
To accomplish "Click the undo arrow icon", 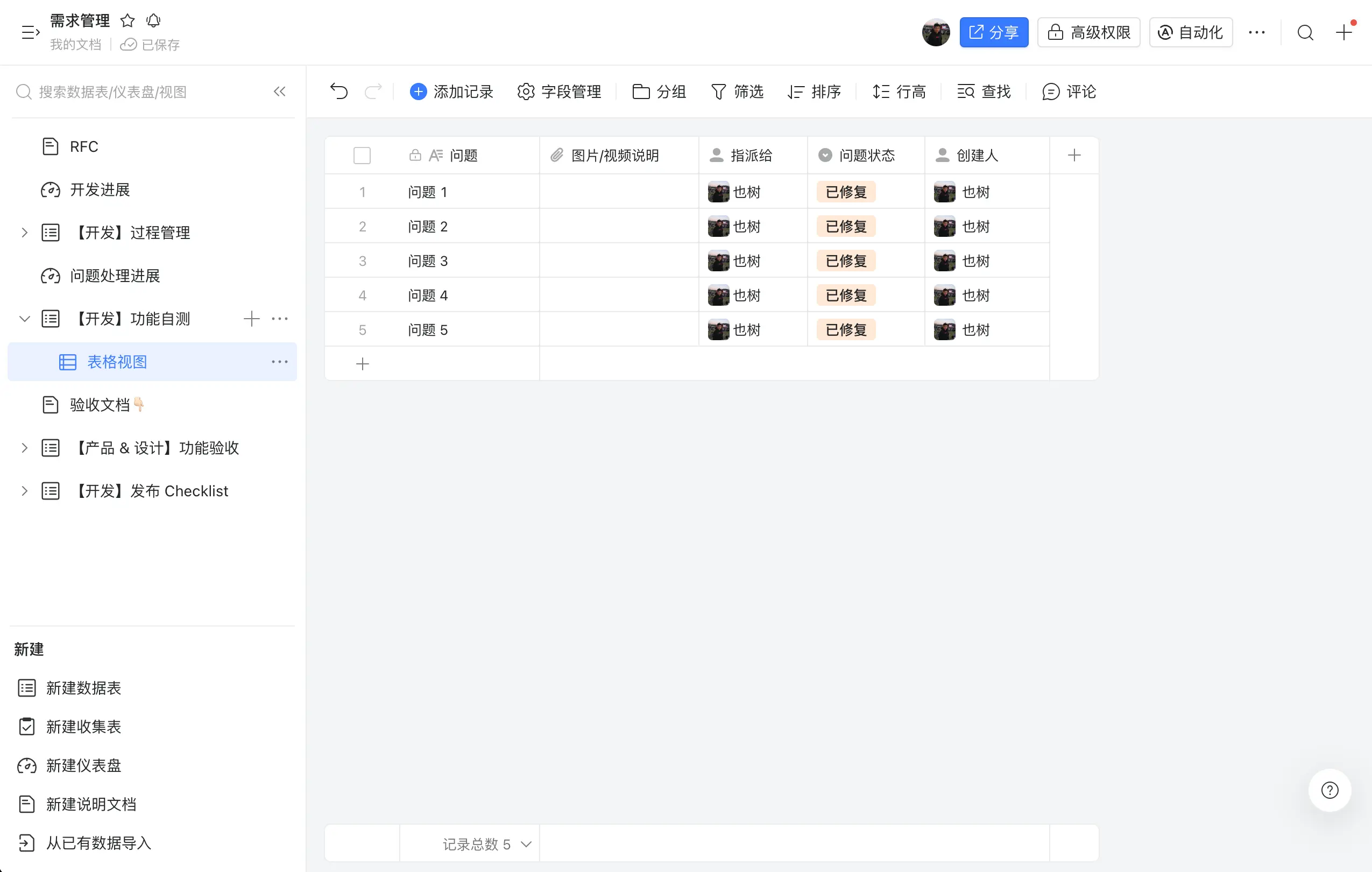I will [338, 91].
